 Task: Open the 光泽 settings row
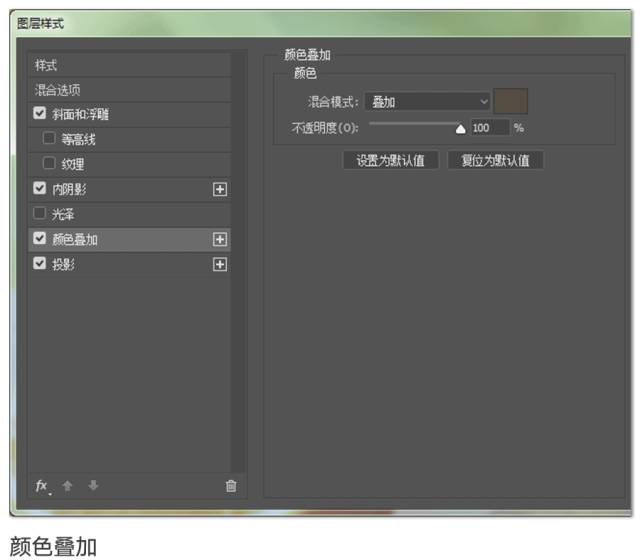[129, 214]
